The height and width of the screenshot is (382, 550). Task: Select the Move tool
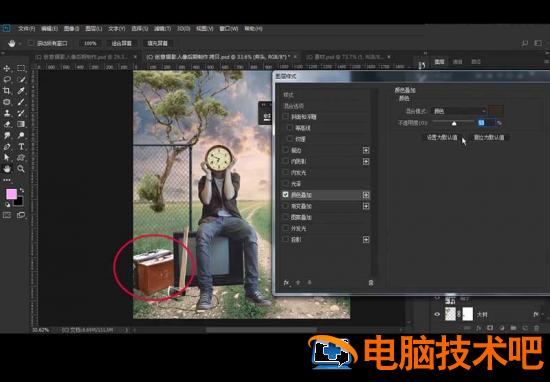pos(7,68)
